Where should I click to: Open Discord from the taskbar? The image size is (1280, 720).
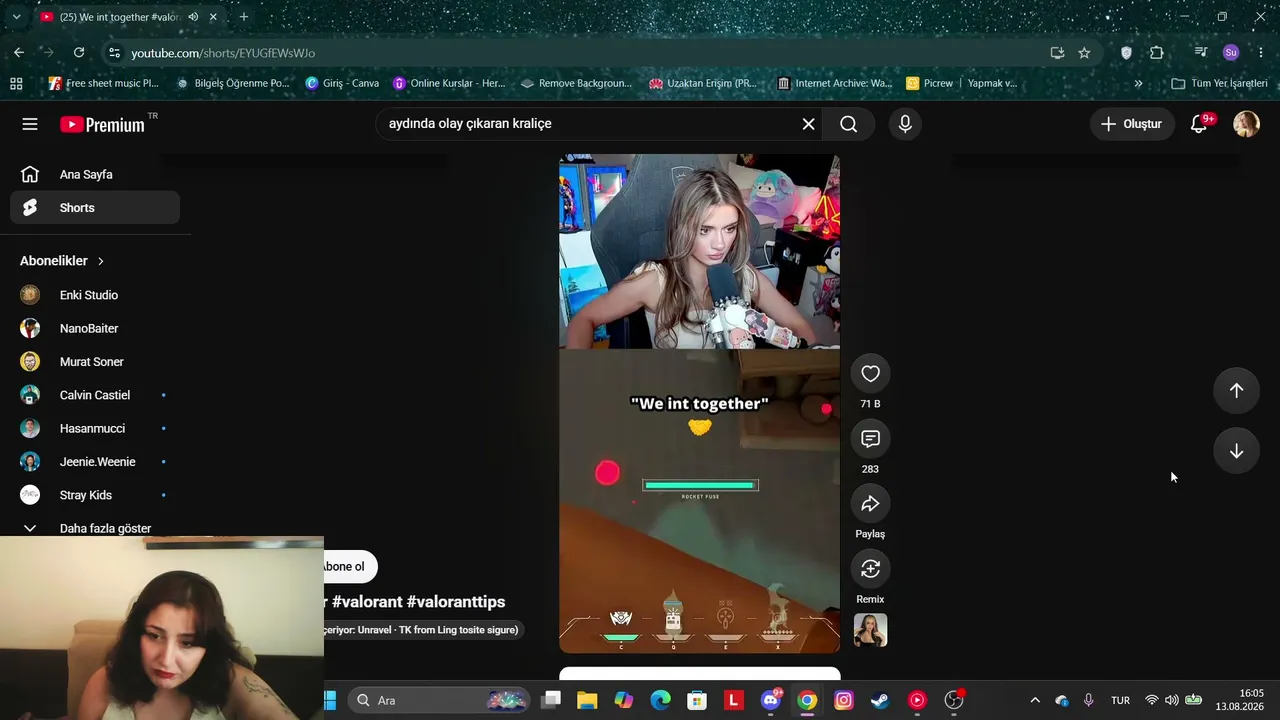(x=770, y=700)
